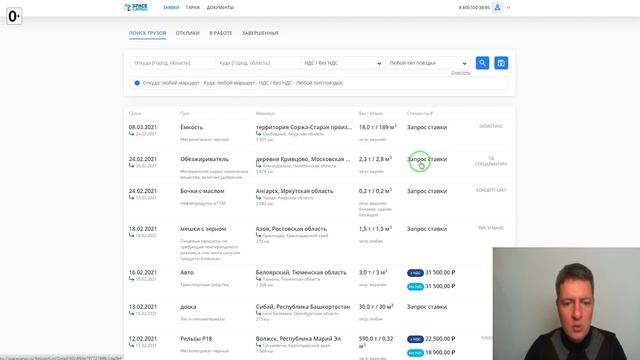The width and height of the screenshot is (640, 360).
Task: Click Запрос ставки in the доска row
Action: click(x=427, y=307)
